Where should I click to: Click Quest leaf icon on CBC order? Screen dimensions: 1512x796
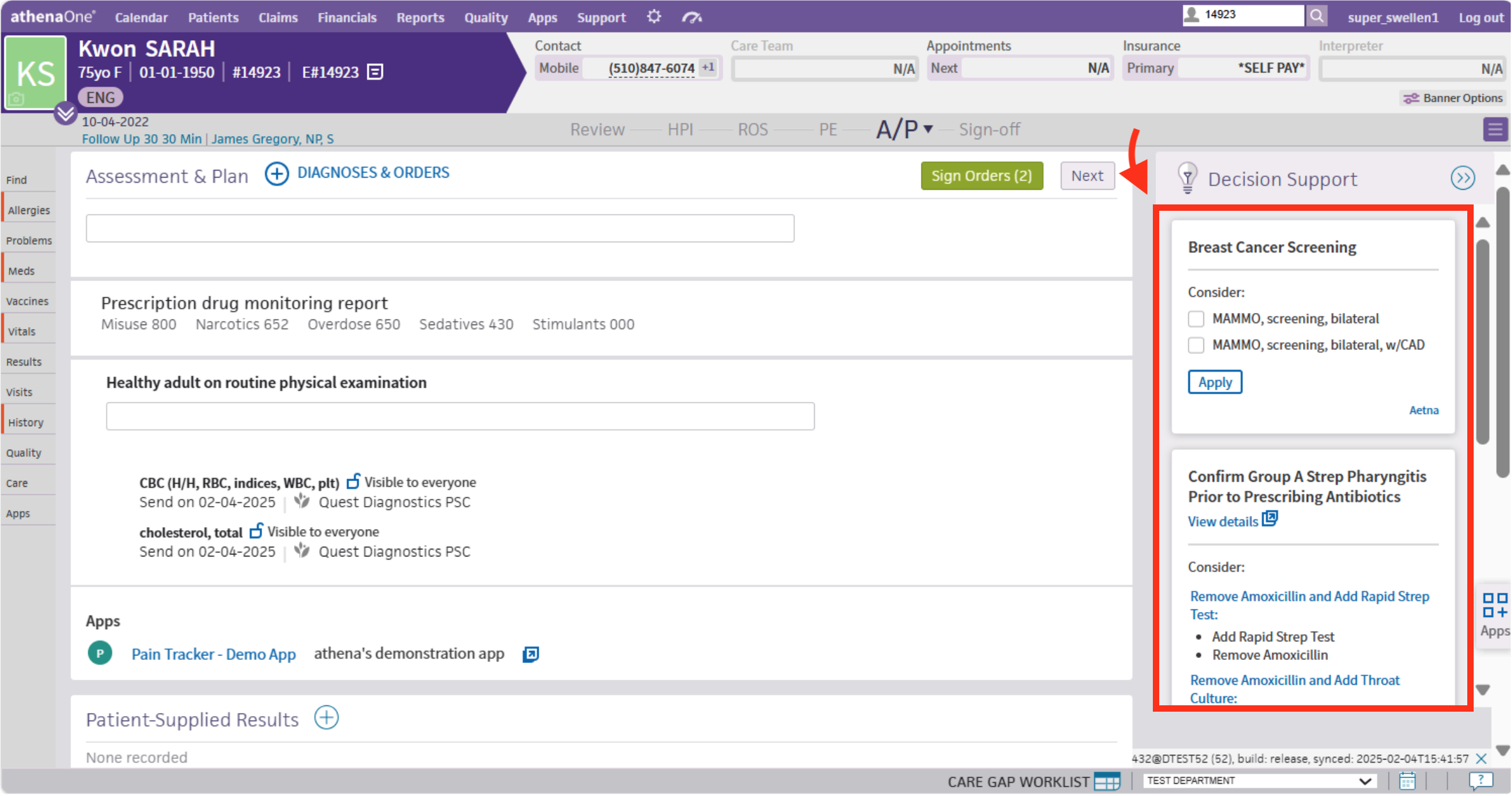pyautogui.click(x=302, y=501)
